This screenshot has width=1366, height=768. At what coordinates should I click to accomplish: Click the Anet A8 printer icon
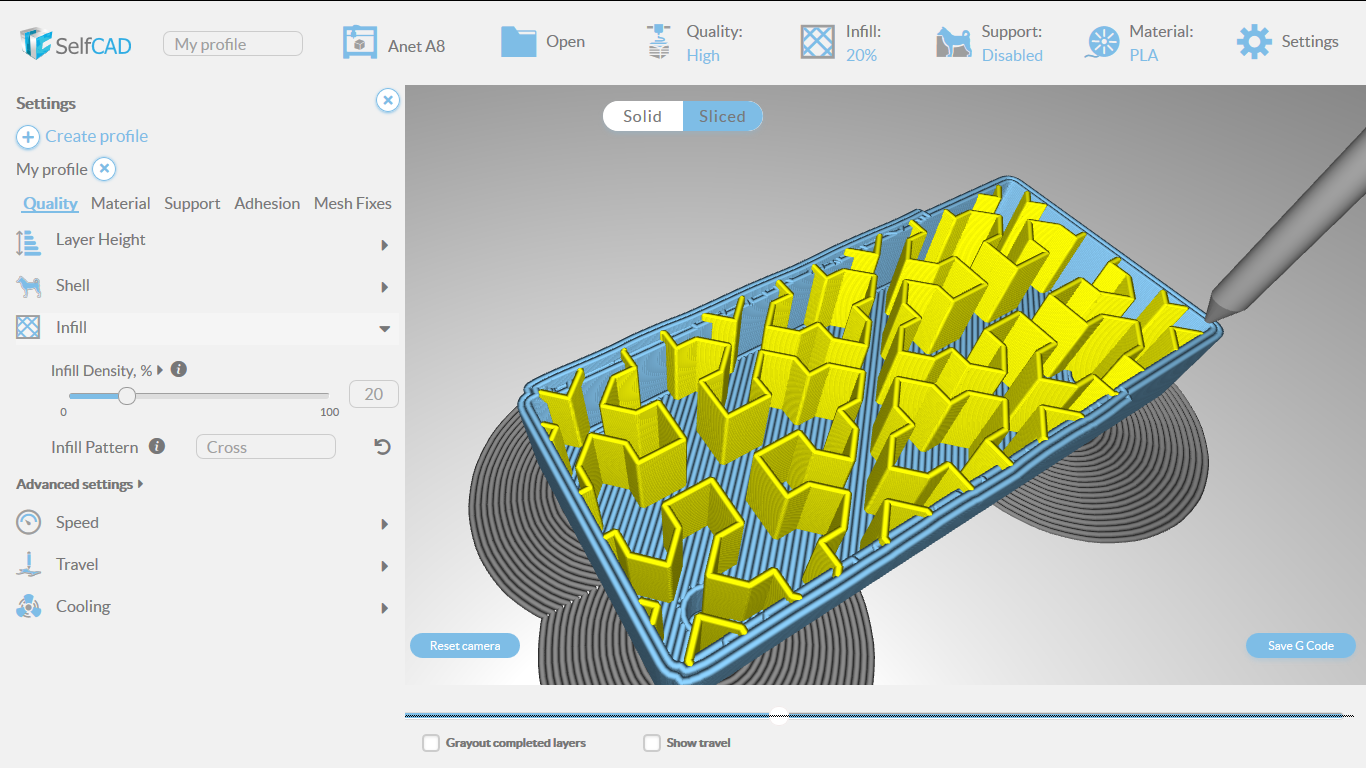(x=360, y=42)
